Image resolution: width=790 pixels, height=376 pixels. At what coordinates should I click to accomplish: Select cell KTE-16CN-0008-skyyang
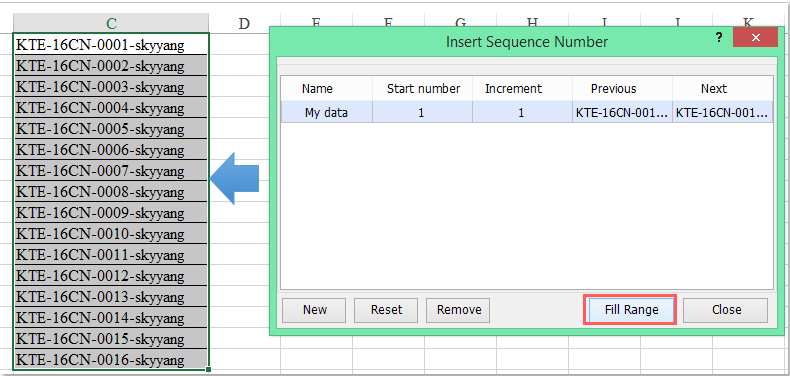tap(111, 192)
